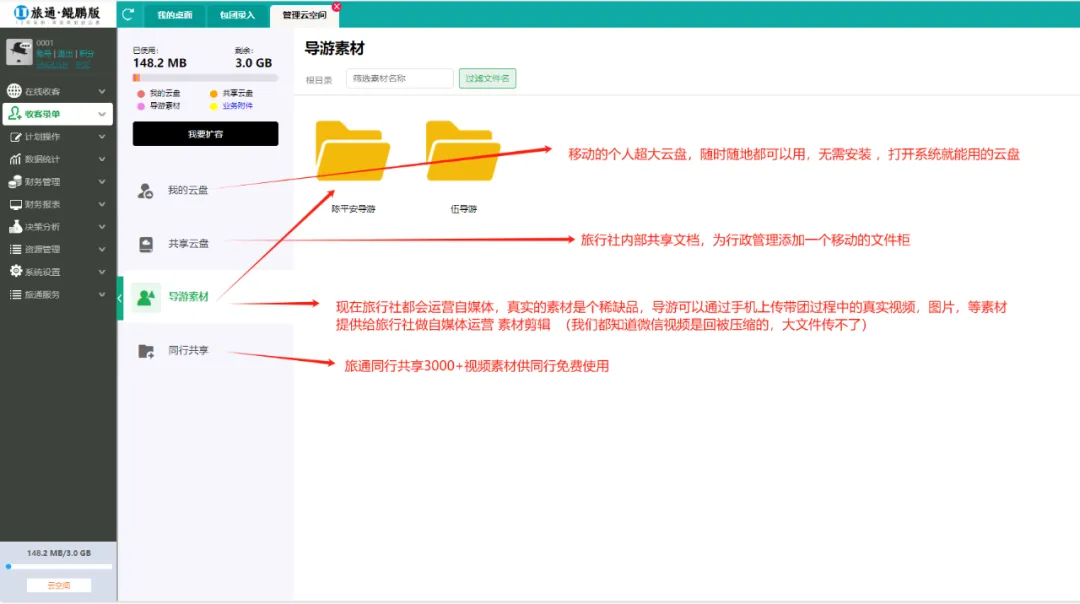The width and height of the screenshot is (1080, 604).
Task: Click the 退出 logout link
Action: coord(65,54)
